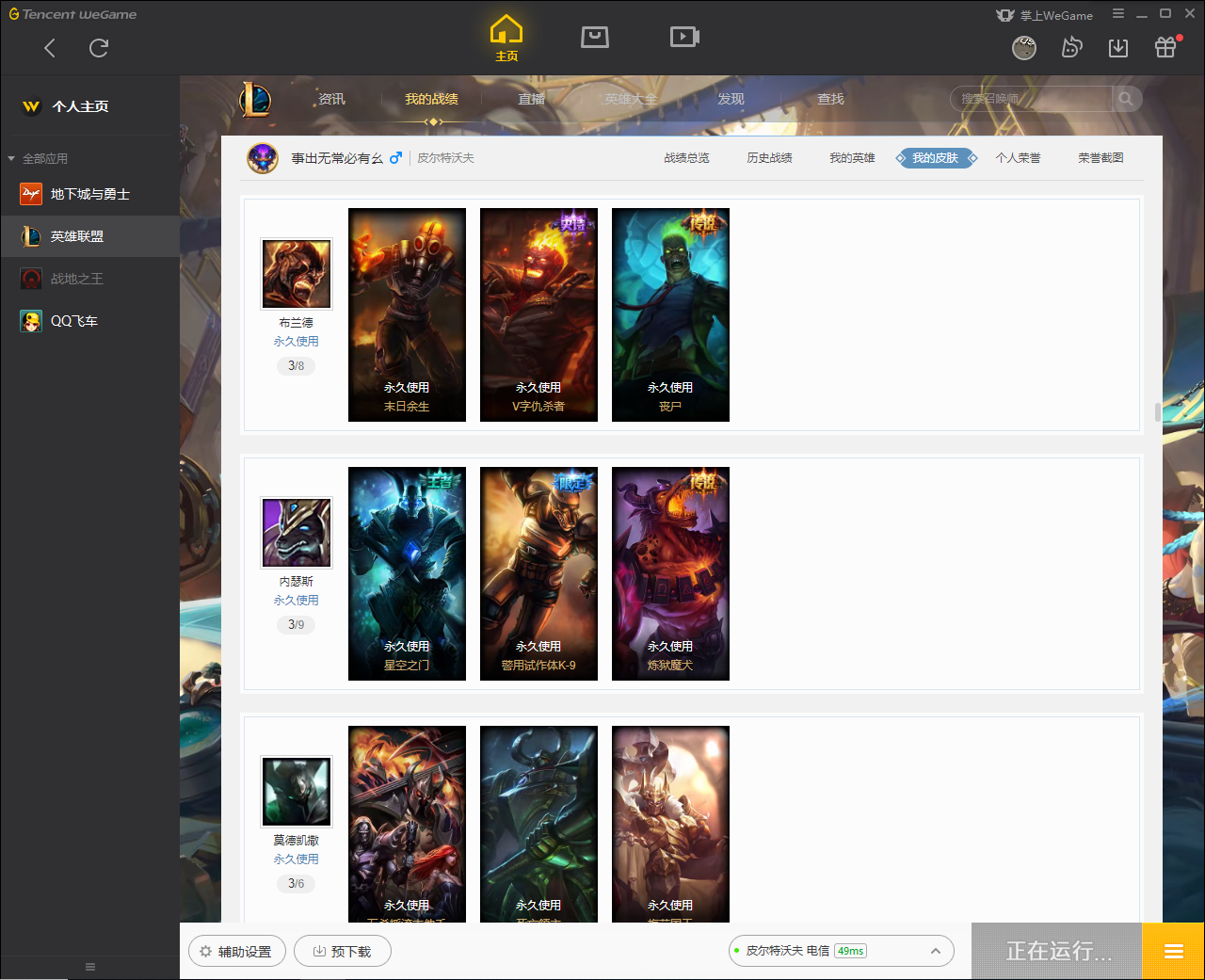This screenshot has height=980, width=1205.
Task: Open the home (主页) tab icon
Action: click(x=506, y=39)
